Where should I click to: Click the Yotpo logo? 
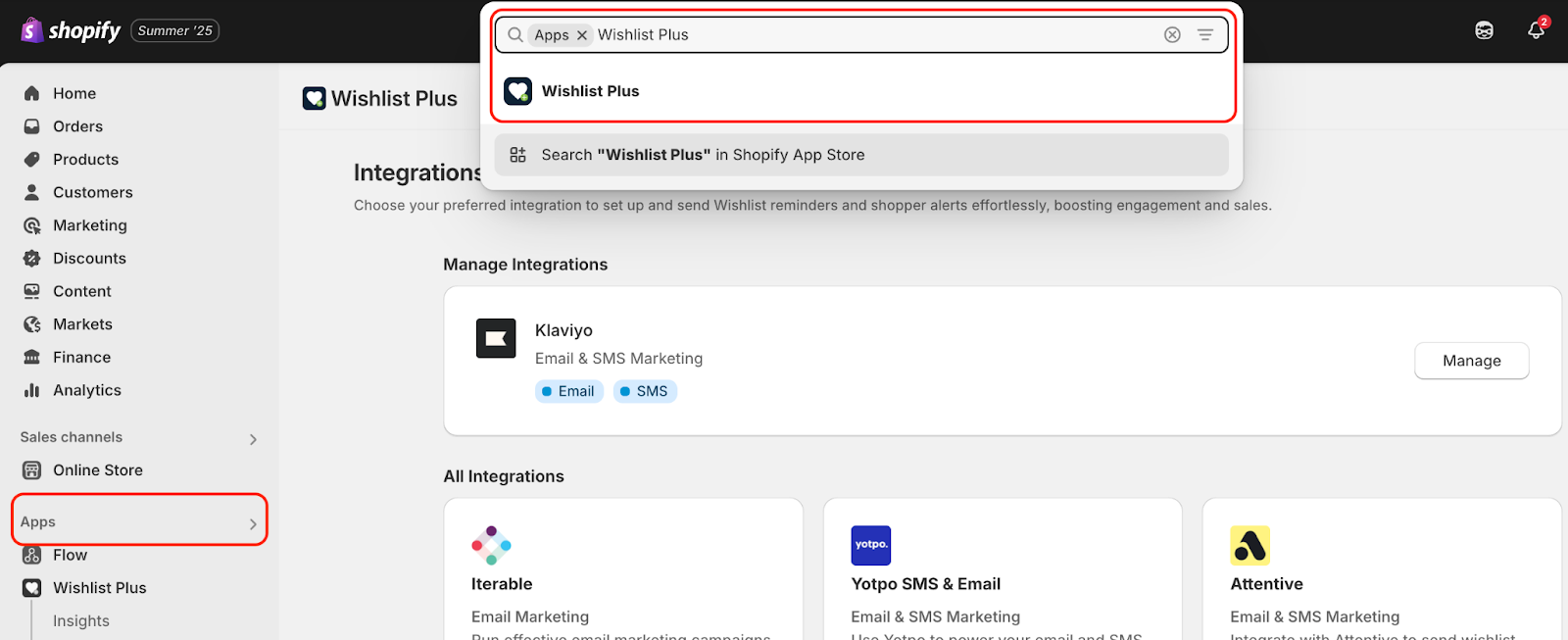871,546
